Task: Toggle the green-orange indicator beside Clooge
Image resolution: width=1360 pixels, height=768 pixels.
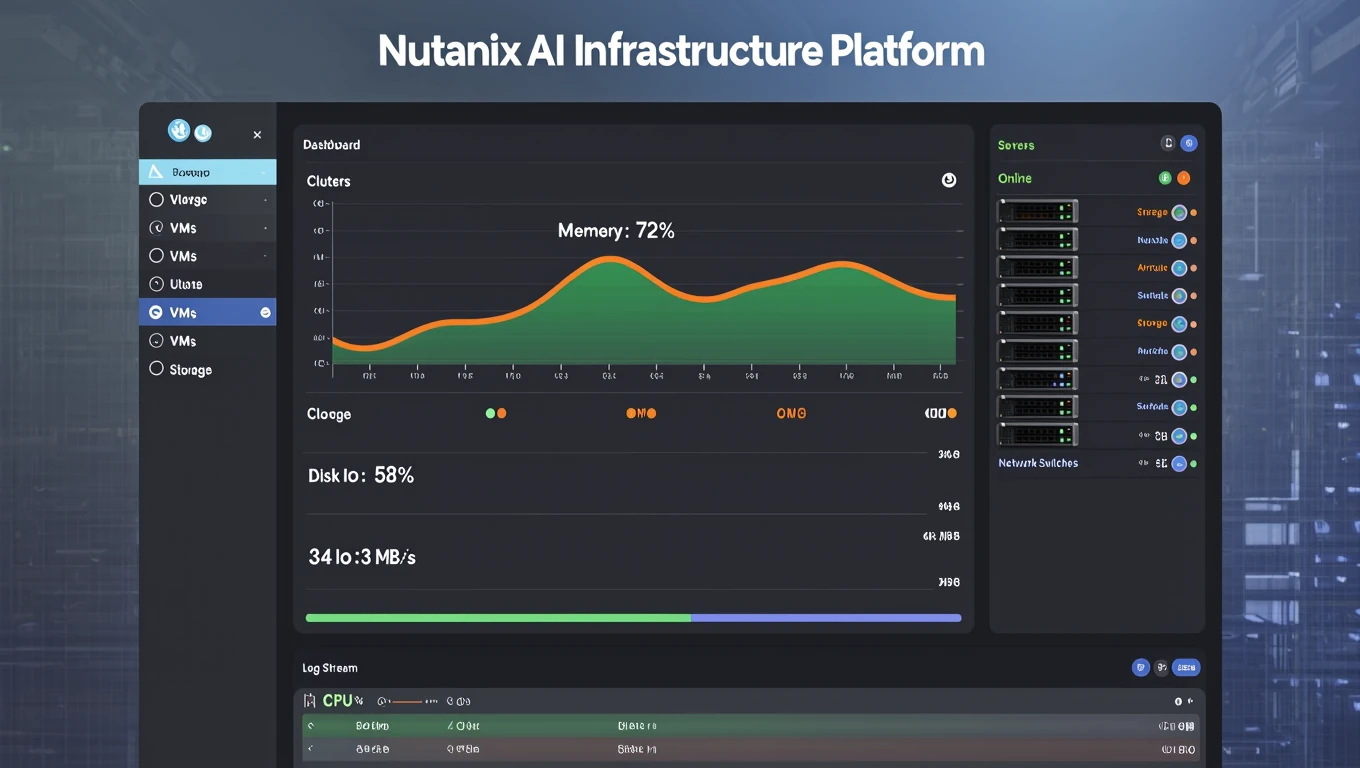Action: click(x=496, y=413)
